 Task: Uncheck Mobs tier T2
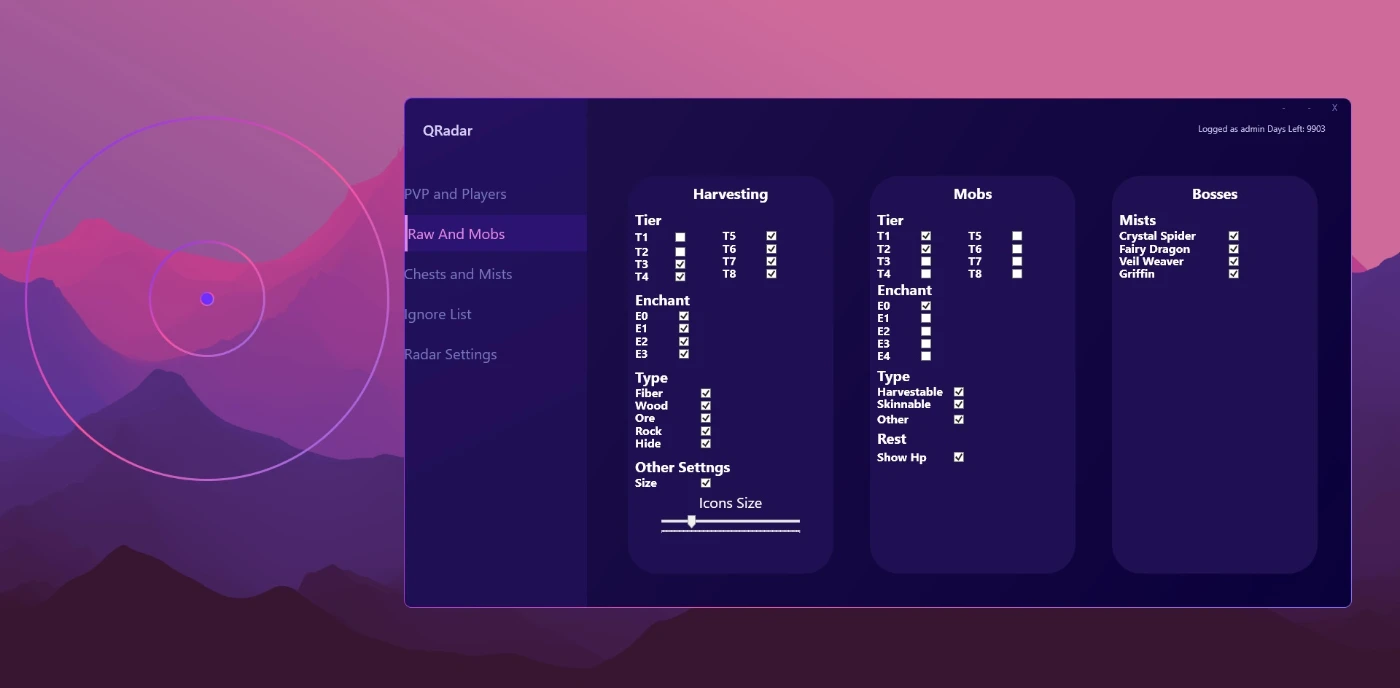[x=926, y=249]
